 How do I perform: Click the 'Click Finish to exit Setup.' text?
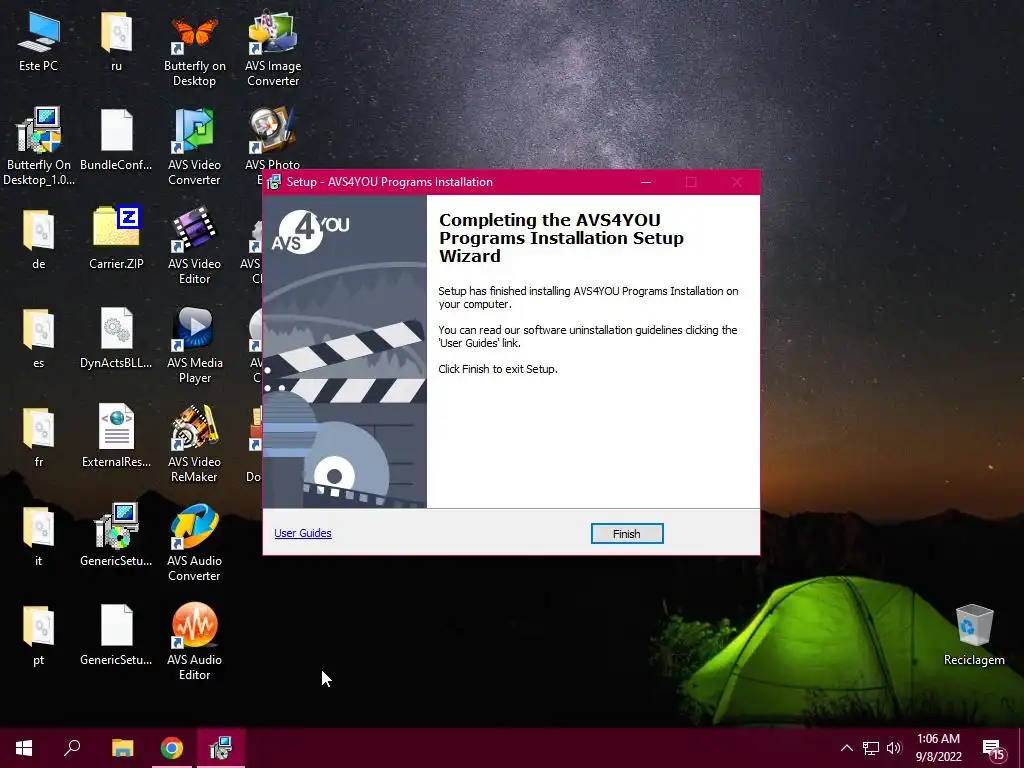(x=498, y=369)
